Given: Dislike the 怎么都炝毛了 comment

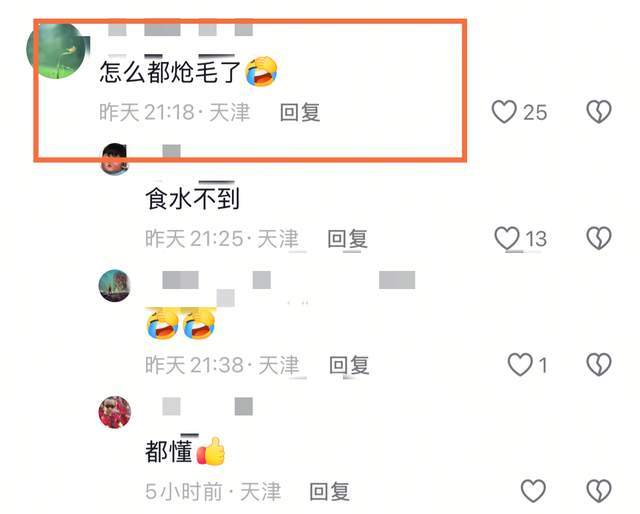Looking at the screenshot, I should 599,112.
